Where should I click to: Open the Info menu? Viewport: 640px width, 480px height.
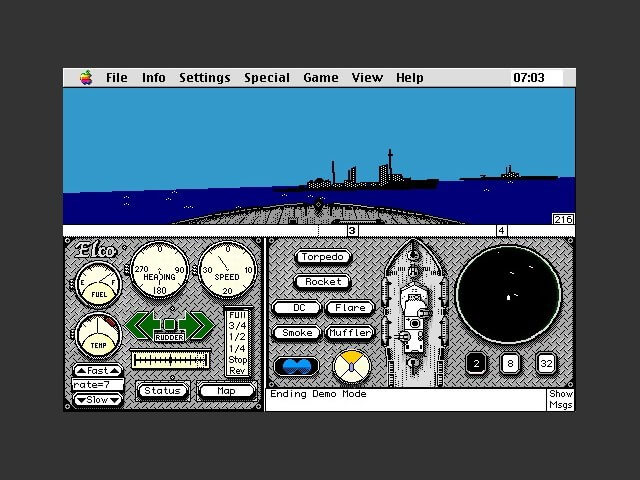153,78
